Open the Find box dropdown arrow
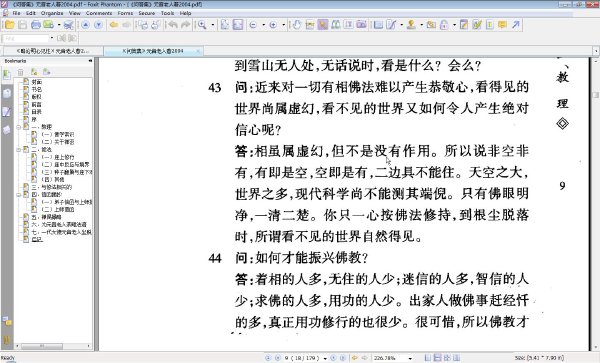Image resolution: width=600 pixels, height=363 pixels. tap(52, 38)
